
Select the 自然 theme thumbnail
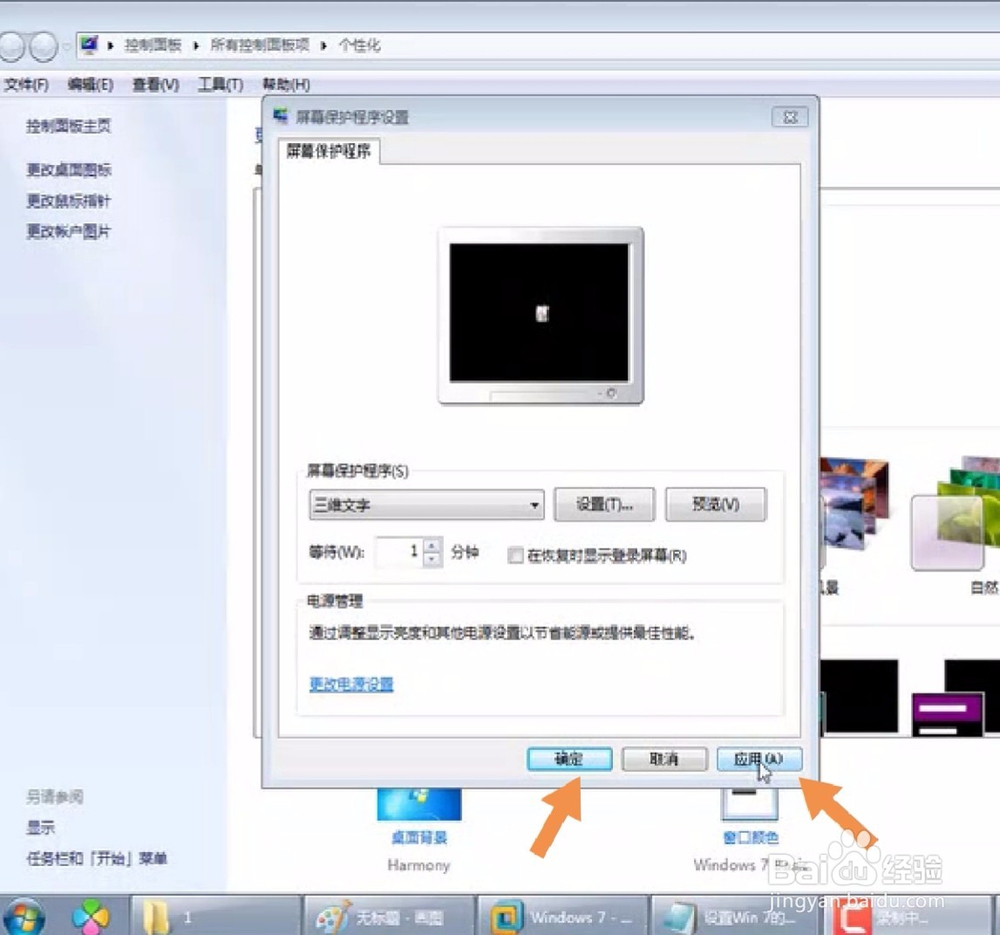(955, 514)
